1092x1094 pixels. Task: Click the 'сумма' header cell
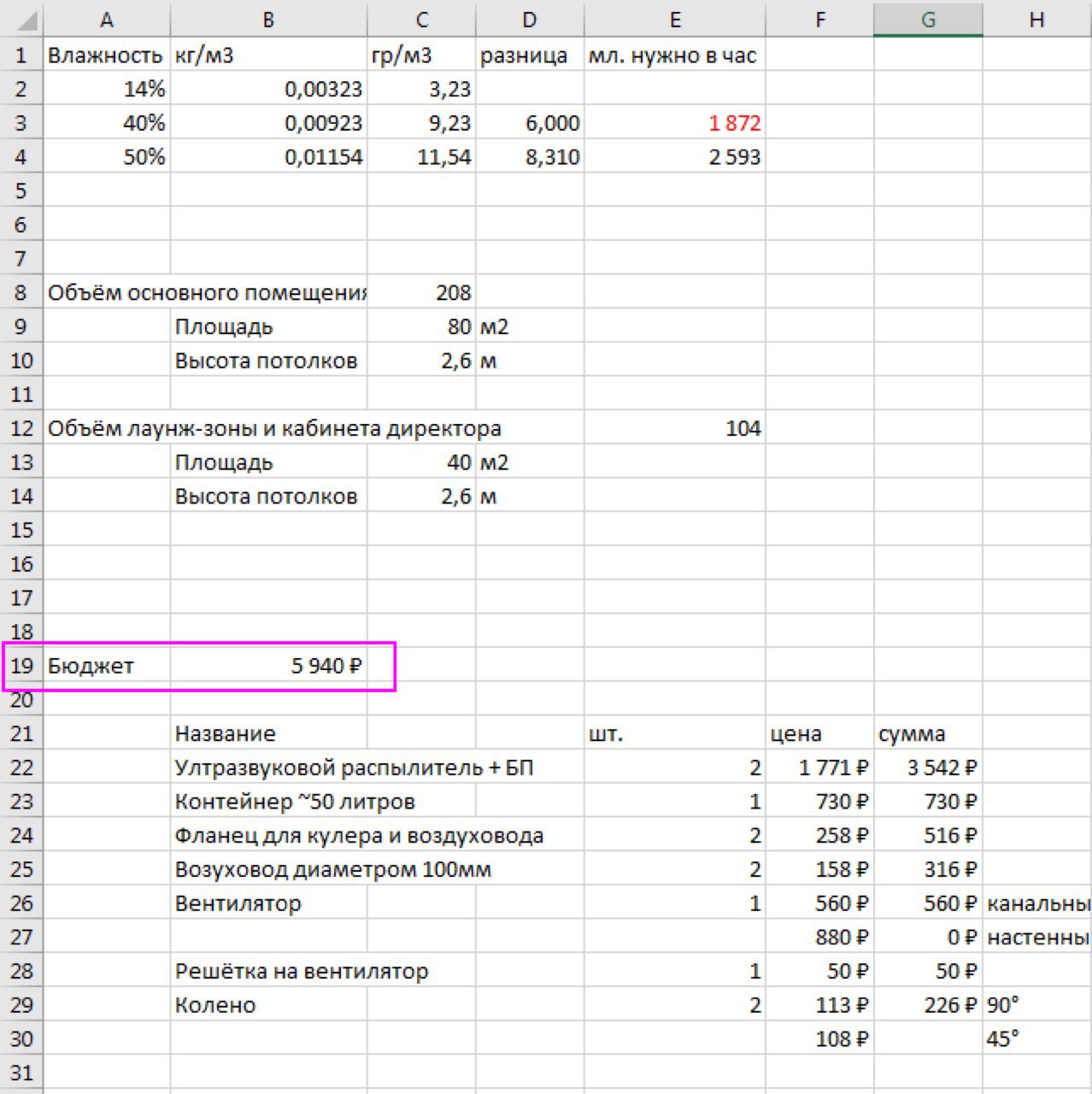click(x=928, y=733)
